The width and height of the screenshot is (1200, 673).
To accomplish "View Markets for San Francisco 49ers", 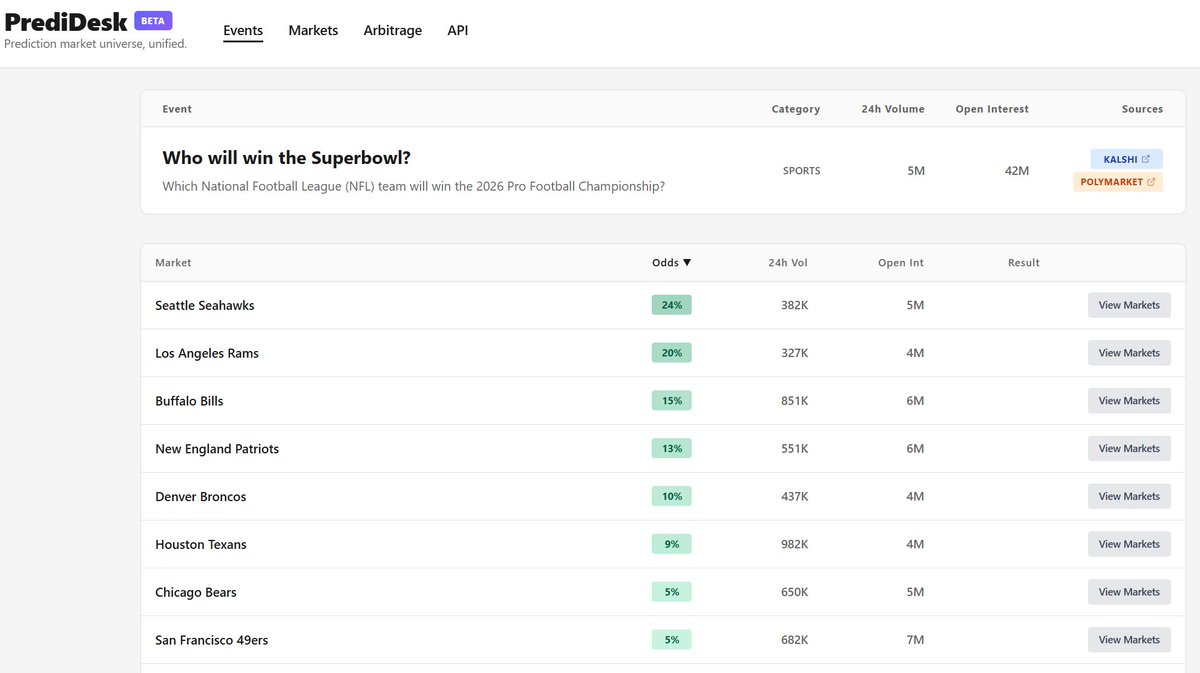I will [1129, 640].
